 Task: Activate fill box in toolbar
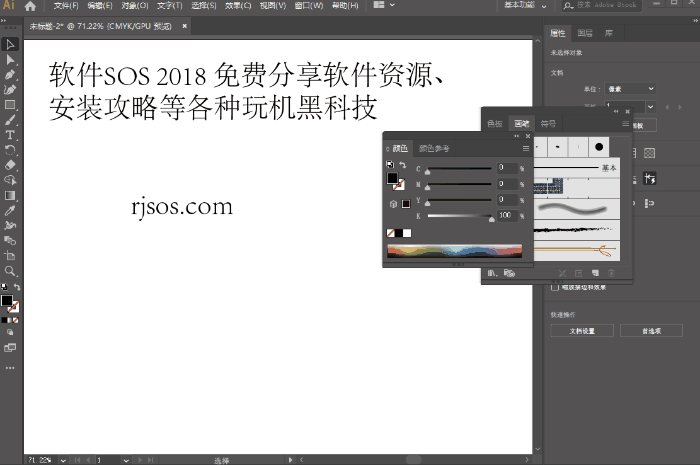click(7, 301)
